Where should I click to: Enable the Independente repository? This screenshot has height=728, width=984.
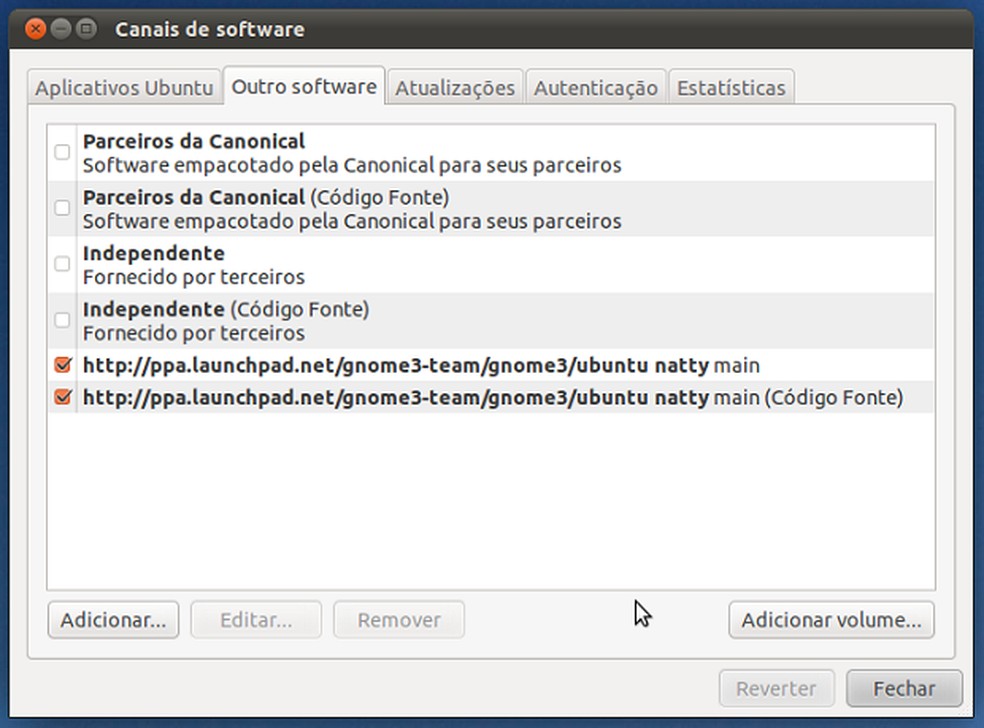pyautogui.click(x=62, y=264)
